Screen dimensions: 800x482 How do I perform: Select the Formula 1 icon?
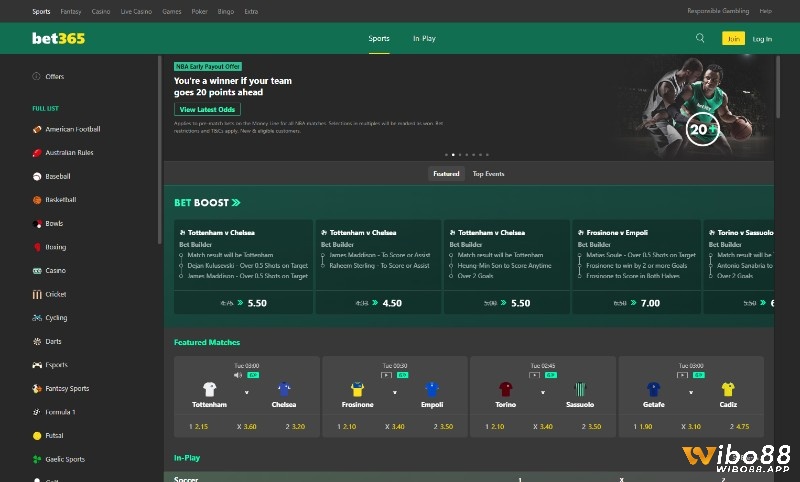coord(37,412)
